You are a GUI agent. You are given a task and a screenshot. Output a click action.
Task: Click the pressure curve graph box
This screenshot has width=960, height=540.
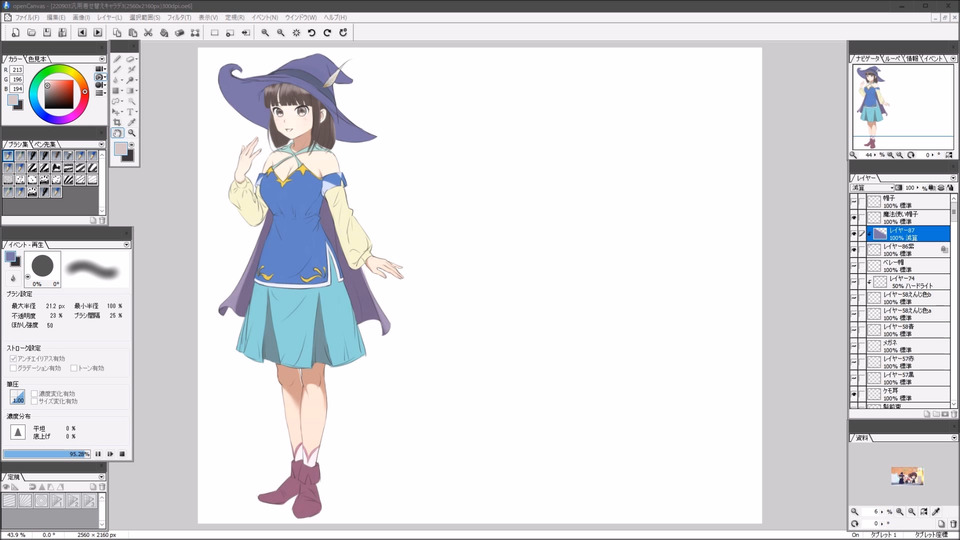click(18, 397)
